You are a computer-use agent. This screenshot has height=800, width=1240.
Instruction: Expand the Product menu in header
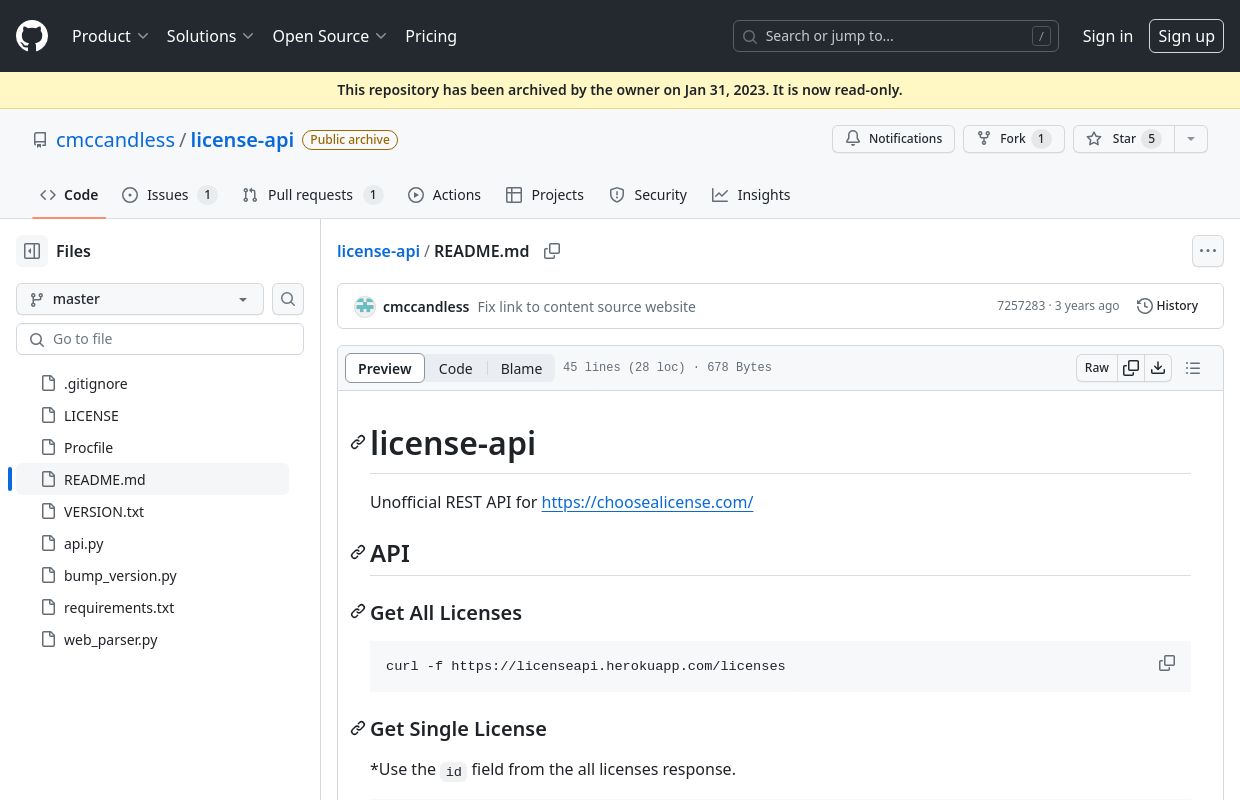tap(110, 36)
